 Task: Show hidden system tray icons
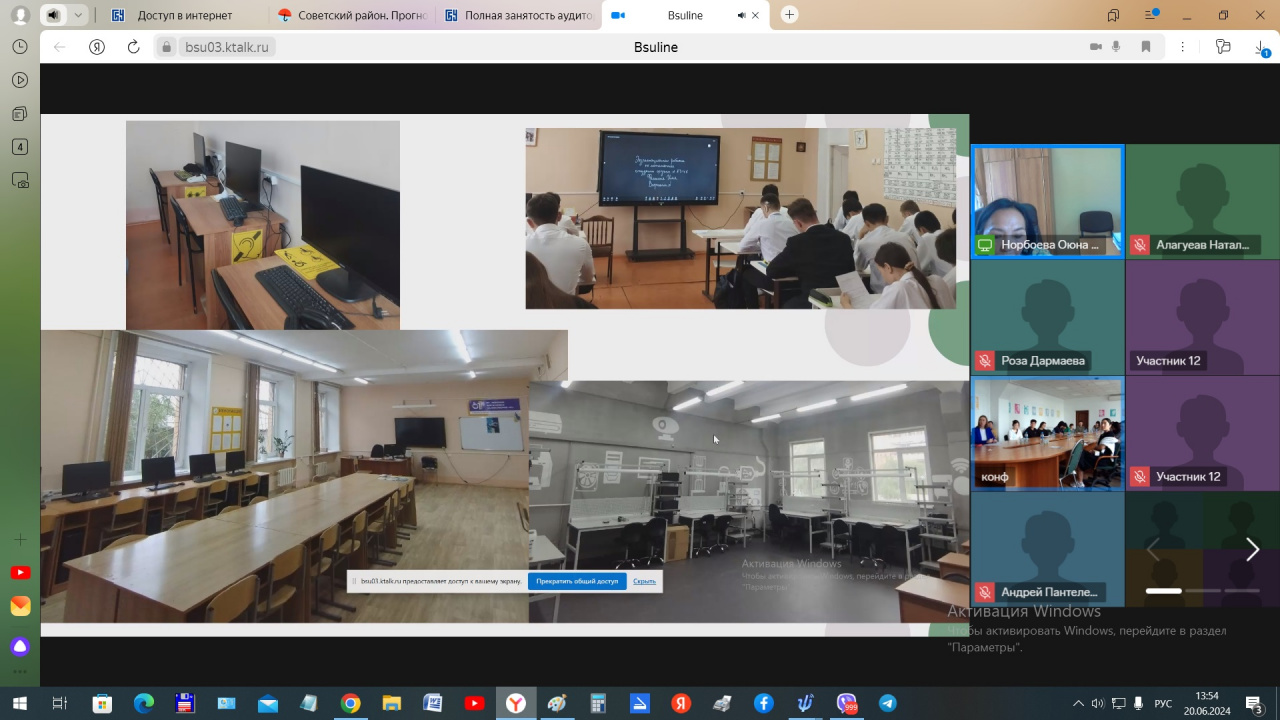[1078, 703]
